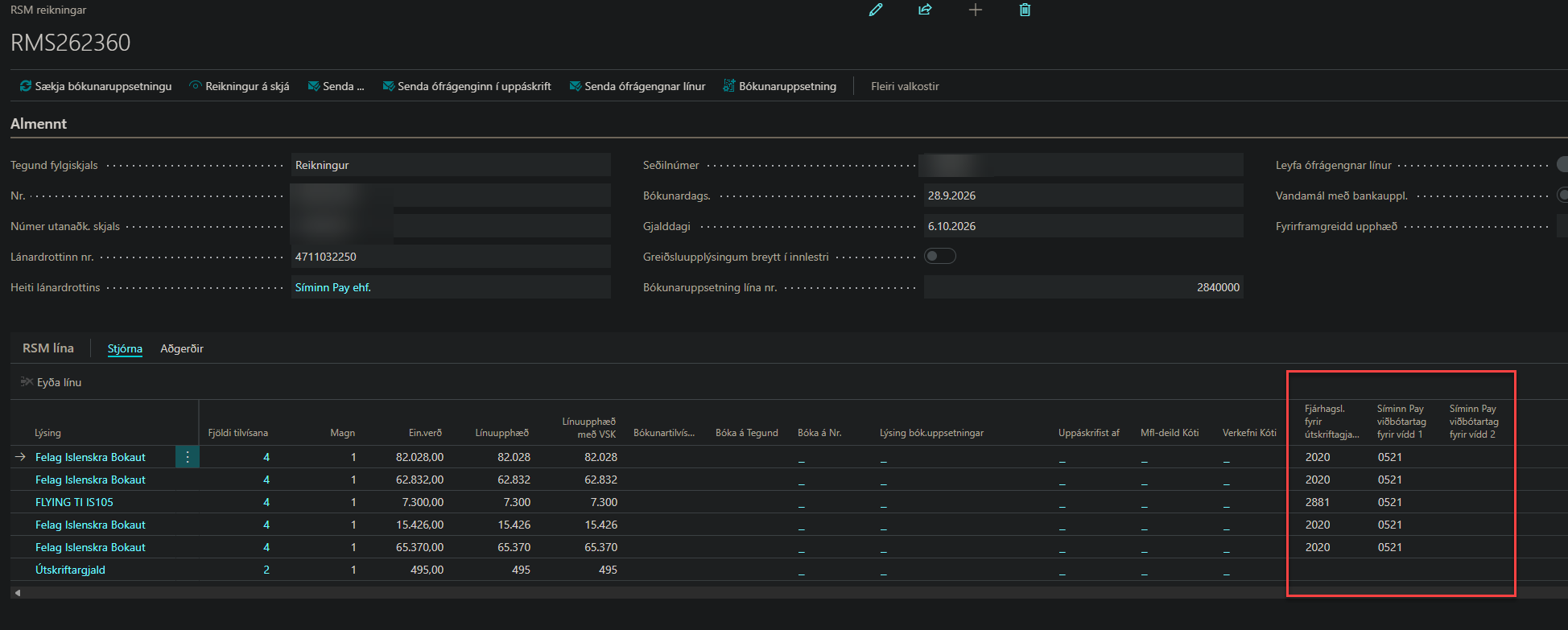The image size is (1568, 630).
Task: Click the Ein.verð column header
Action: (x=425, y=433)
